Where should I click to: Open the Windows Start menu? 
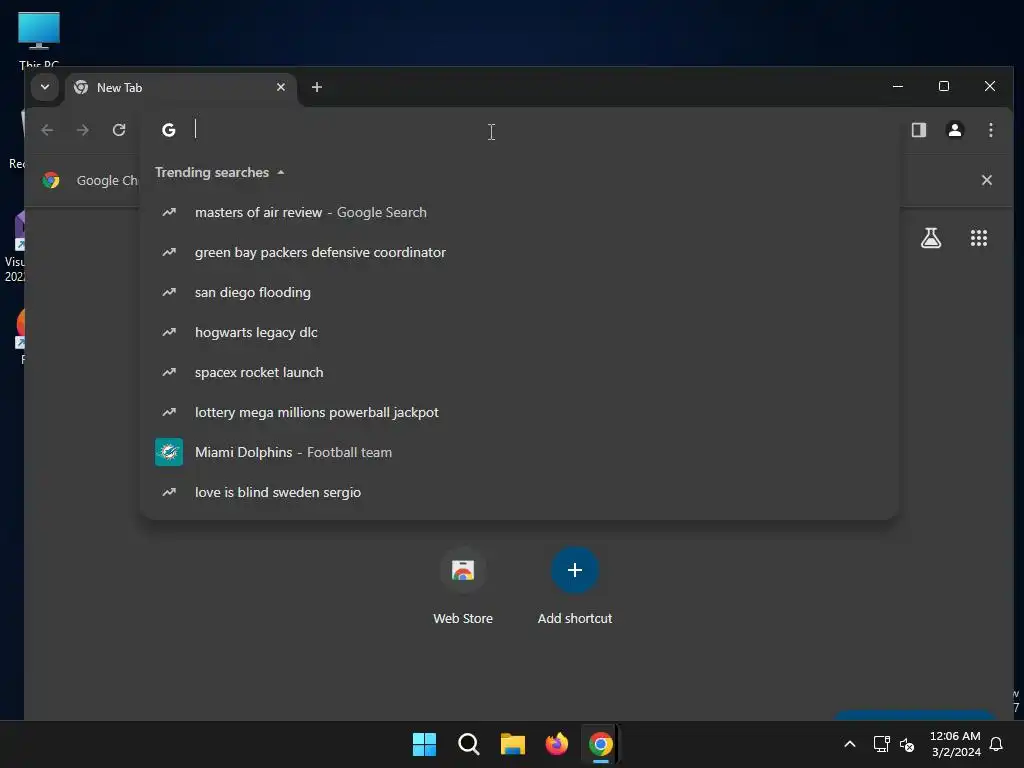[424, 744]
